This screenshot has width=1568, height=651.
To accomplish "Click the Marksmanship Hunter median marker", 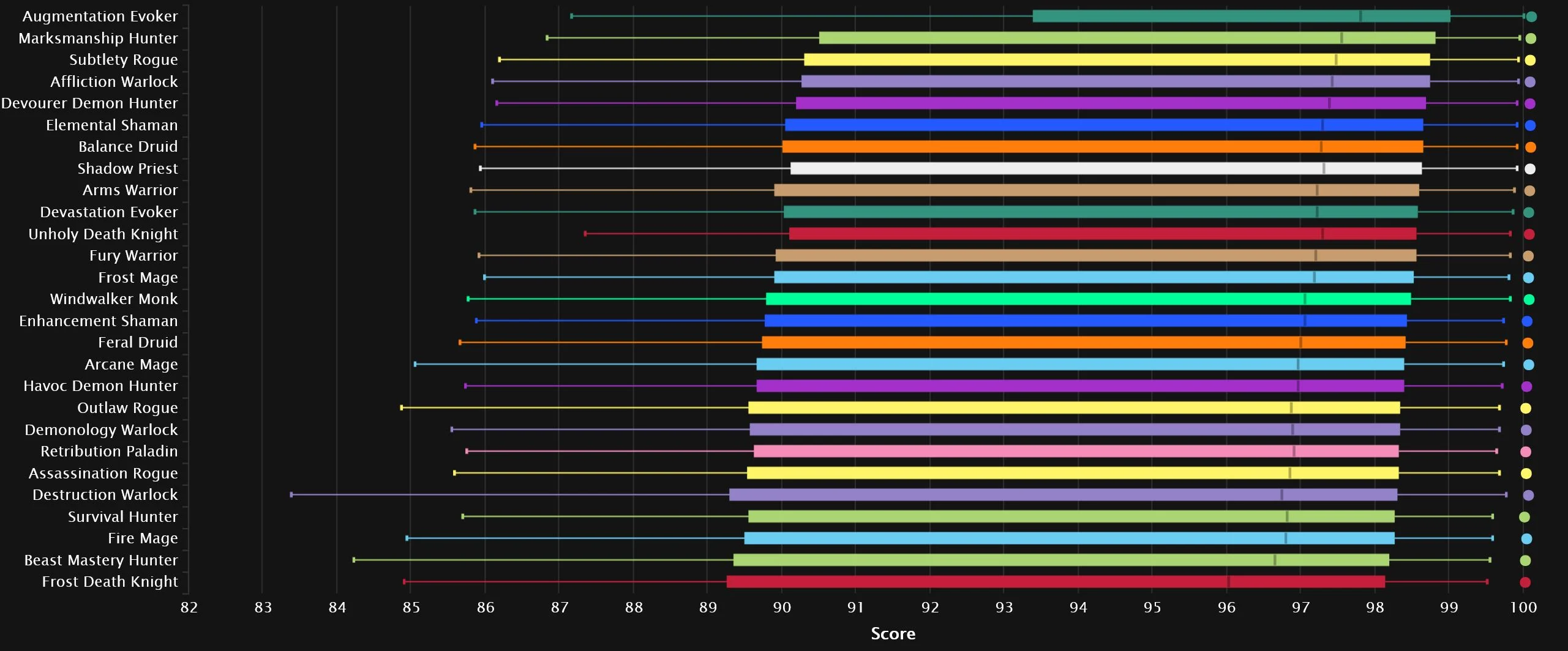I will [x=1341, y=38].
